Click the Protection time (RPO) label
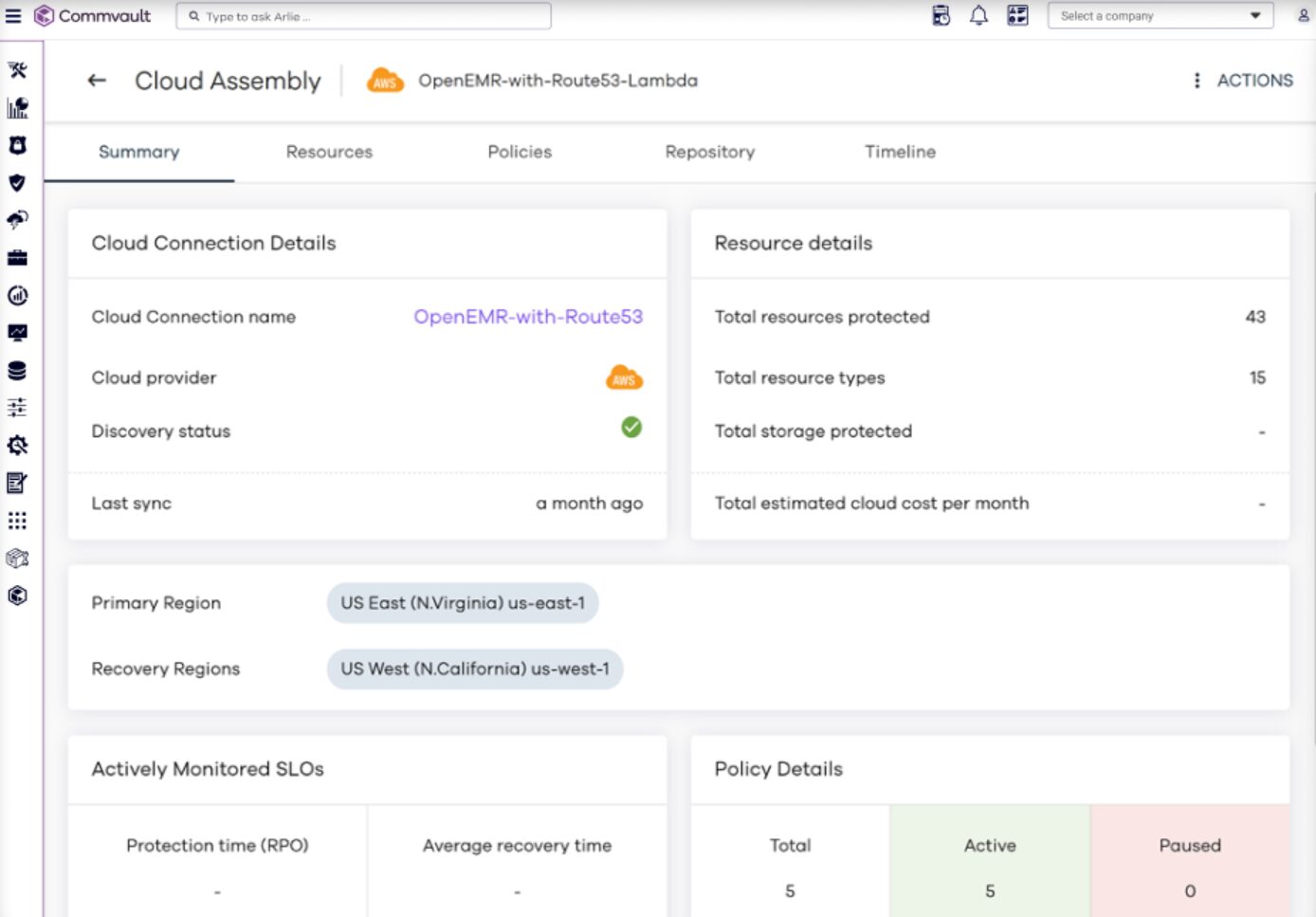The image size is (1316, 917). click(x=217, y=845)
